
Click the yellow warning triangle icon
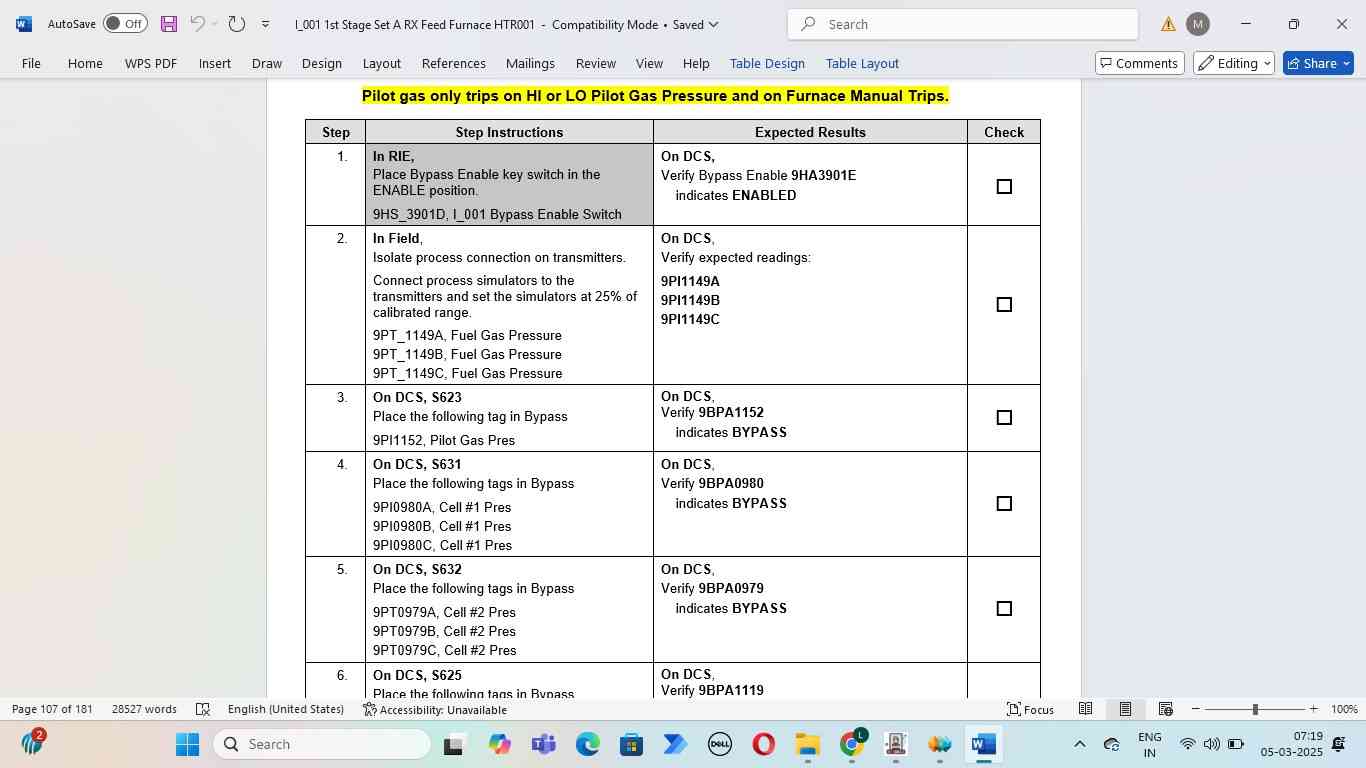pyautogui.click(x=1168, y=24)
